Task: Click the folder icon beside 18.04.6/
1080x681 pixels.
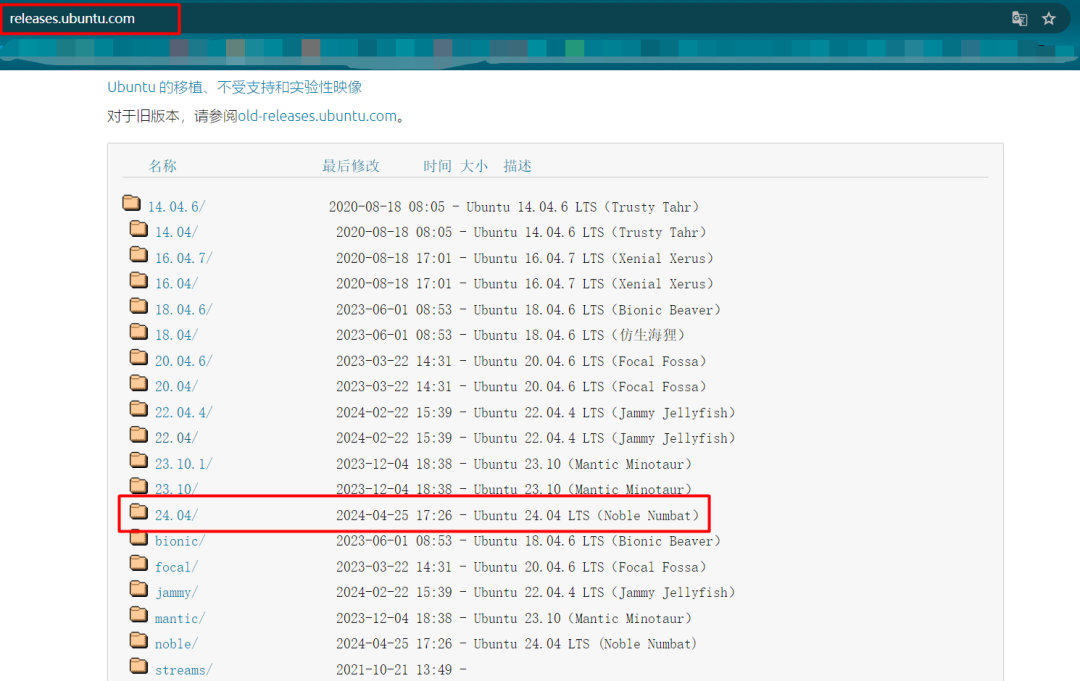Action: click(138, 306)
